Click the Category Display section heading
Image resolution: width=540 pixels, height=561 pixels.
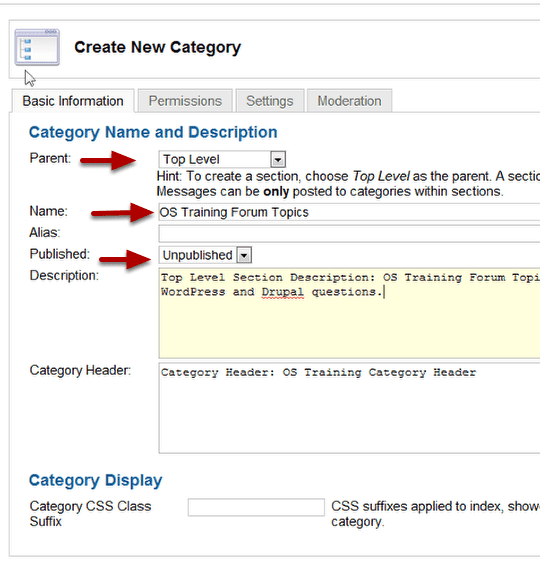96,480
